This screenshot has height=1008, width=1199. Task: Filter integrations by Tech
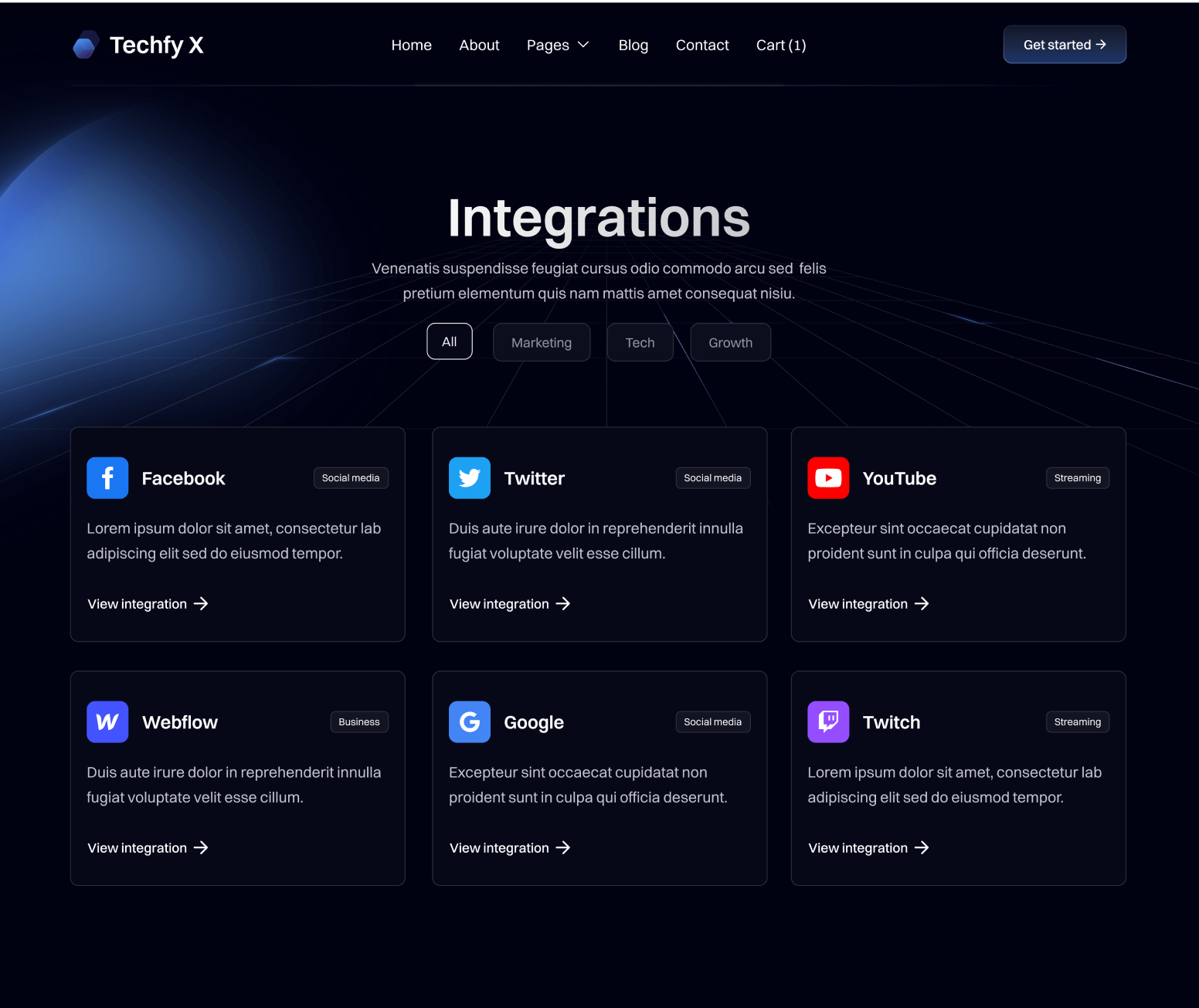640,342
